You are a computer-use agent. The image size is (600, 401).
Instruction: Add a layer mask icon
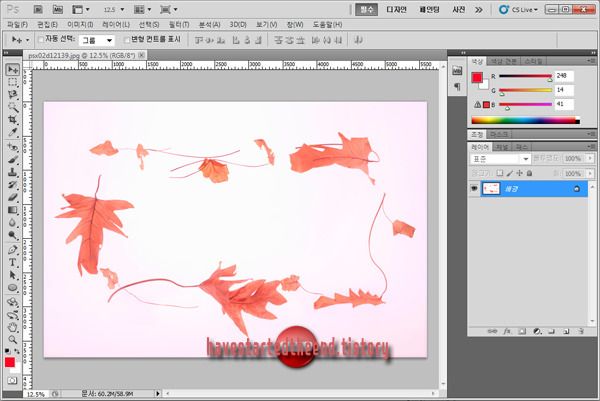[x=522, y=331]
